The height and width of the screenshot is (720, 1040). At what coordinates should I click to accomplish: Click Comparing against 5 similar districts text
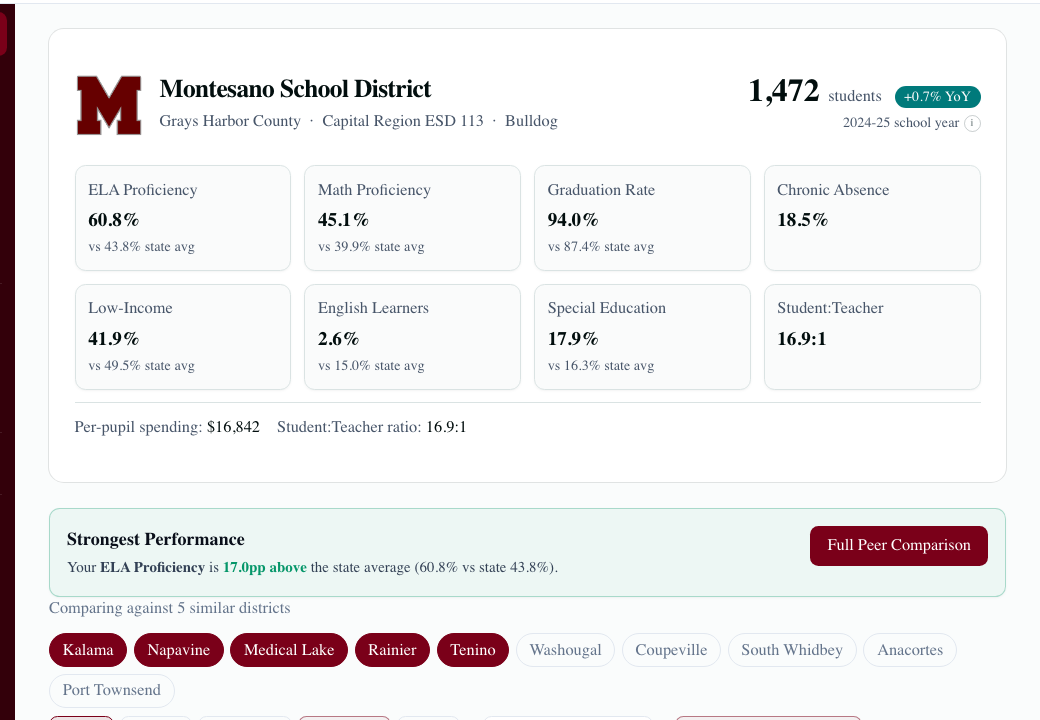tap(170, 608)
